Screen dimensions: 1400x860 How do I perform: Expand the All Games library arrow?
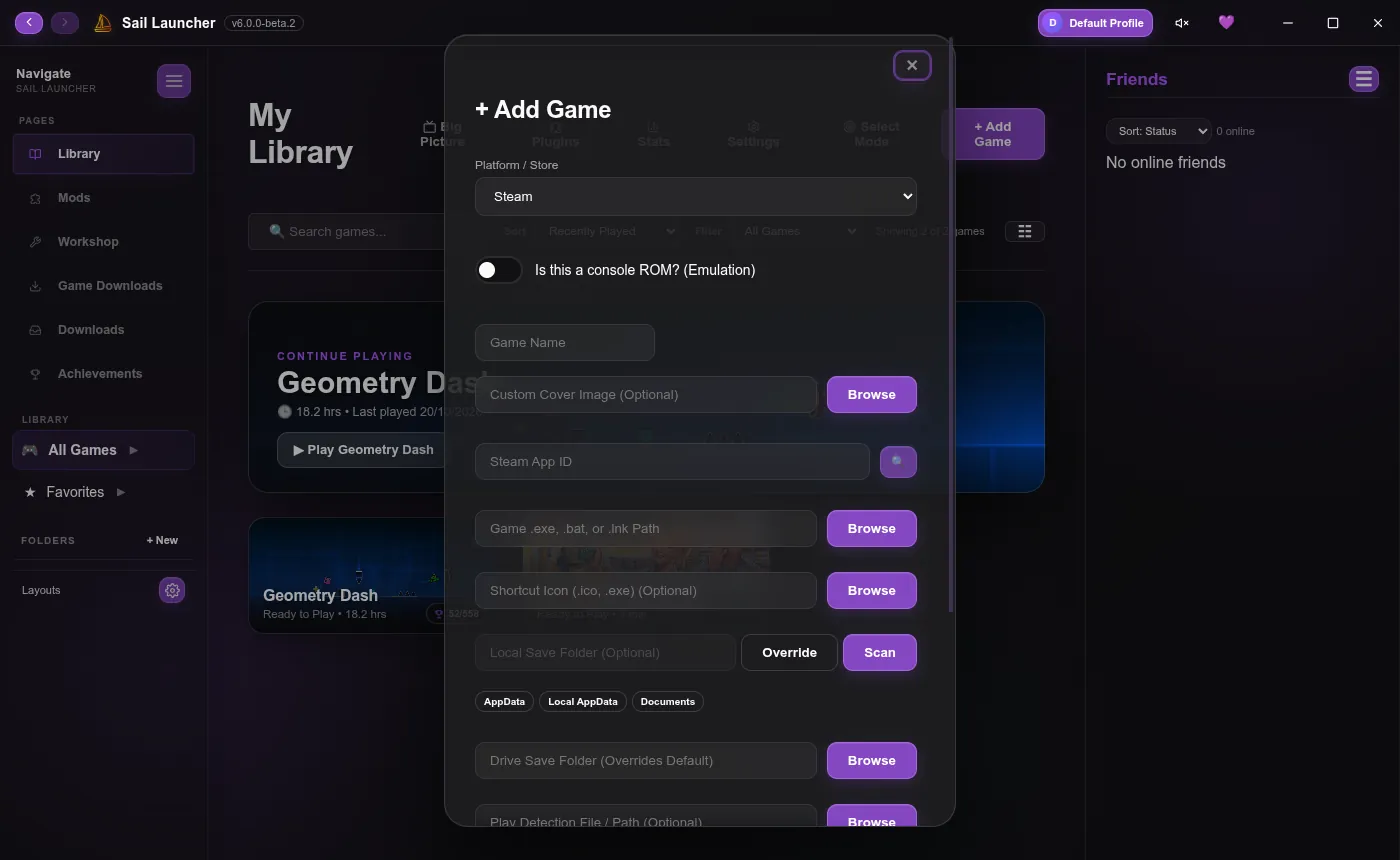134,450
